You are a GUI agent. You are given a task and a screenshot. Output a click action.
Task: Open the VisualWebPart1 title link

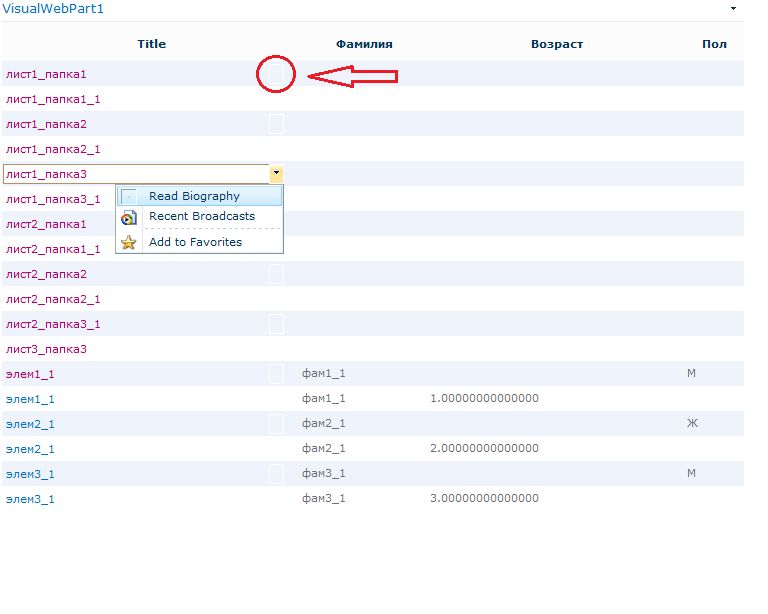pos(53,9)
